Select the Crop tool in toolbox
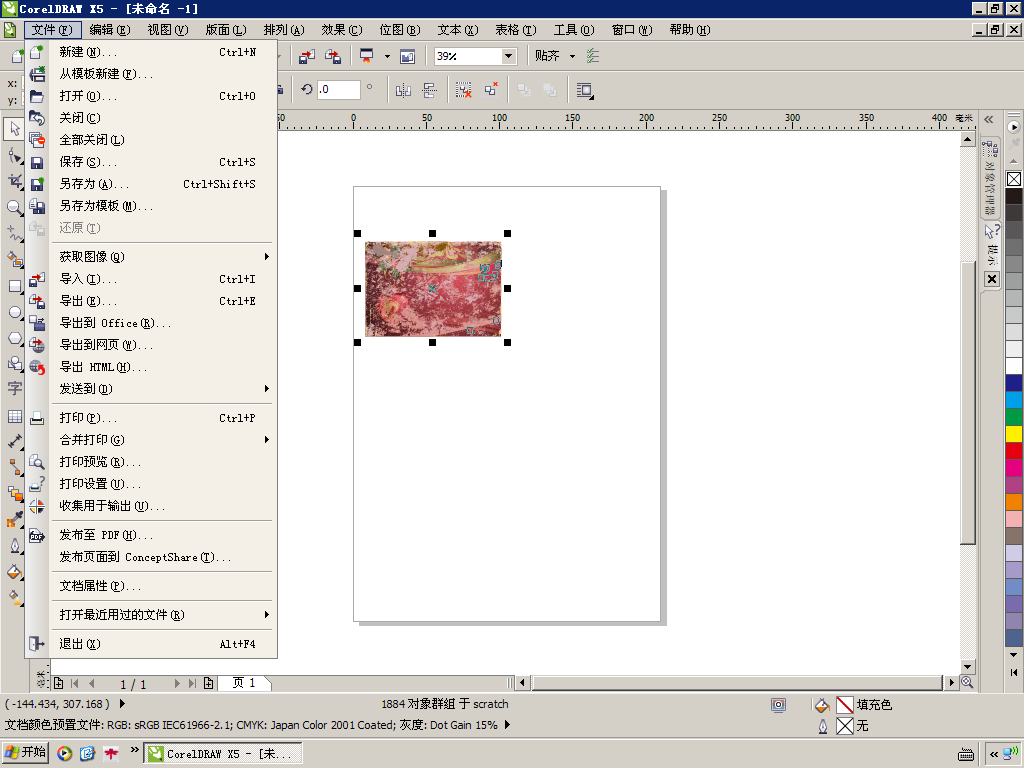The width and height of the screenshot is (1024, 768). click(x=14, y=182)
